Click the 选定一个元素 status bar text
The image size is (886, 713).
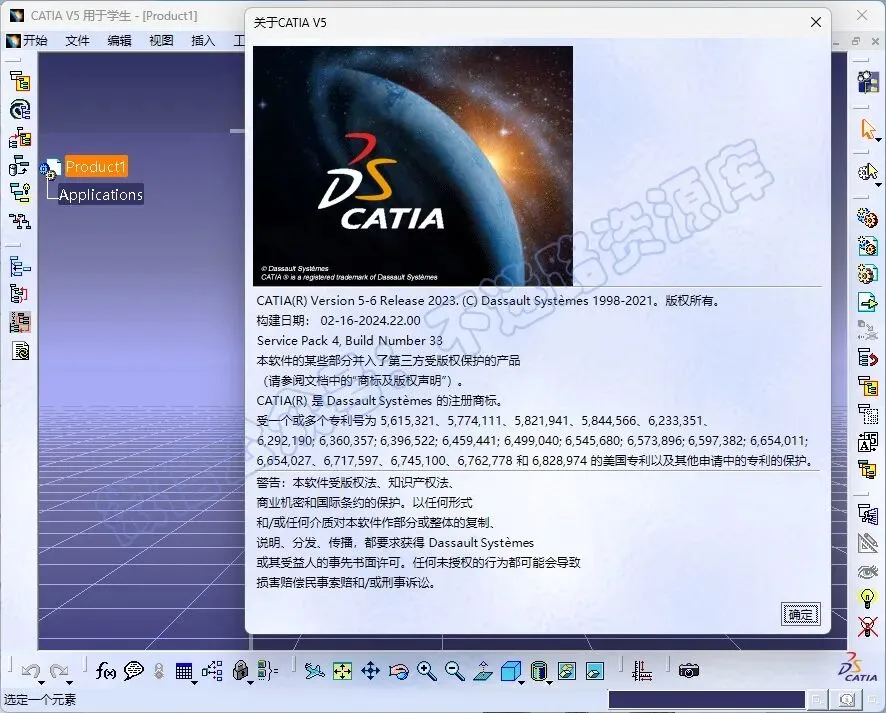(40, 699)
